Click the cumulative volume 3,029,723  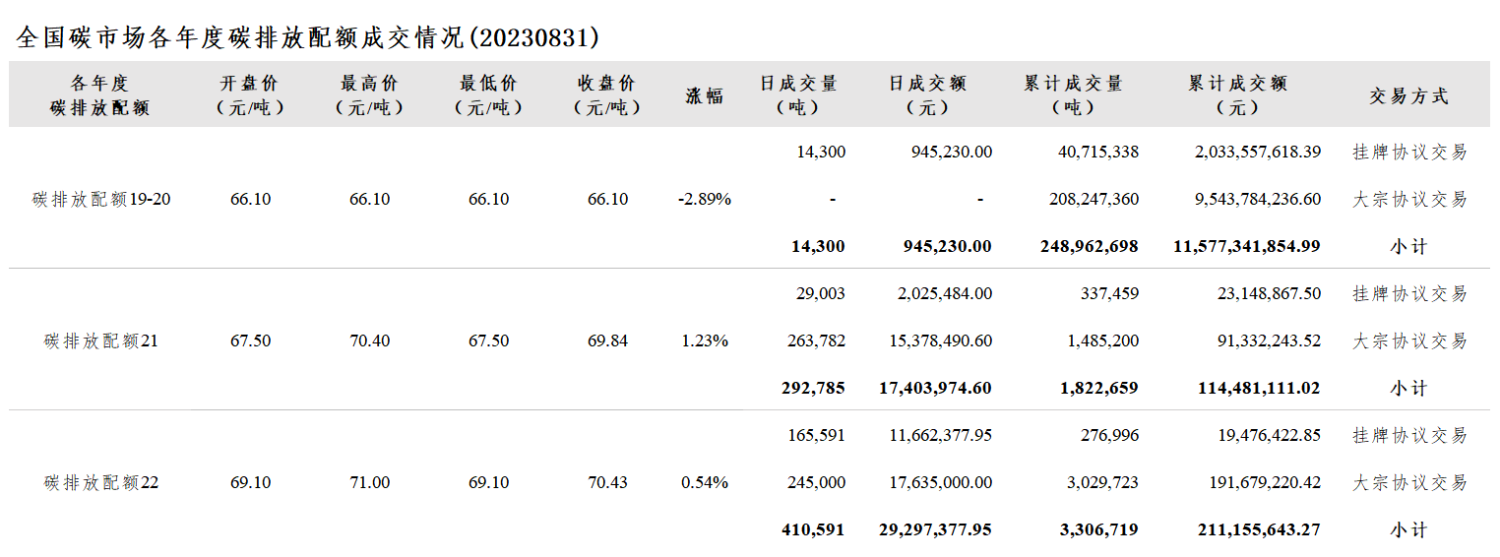point(1103,483)
